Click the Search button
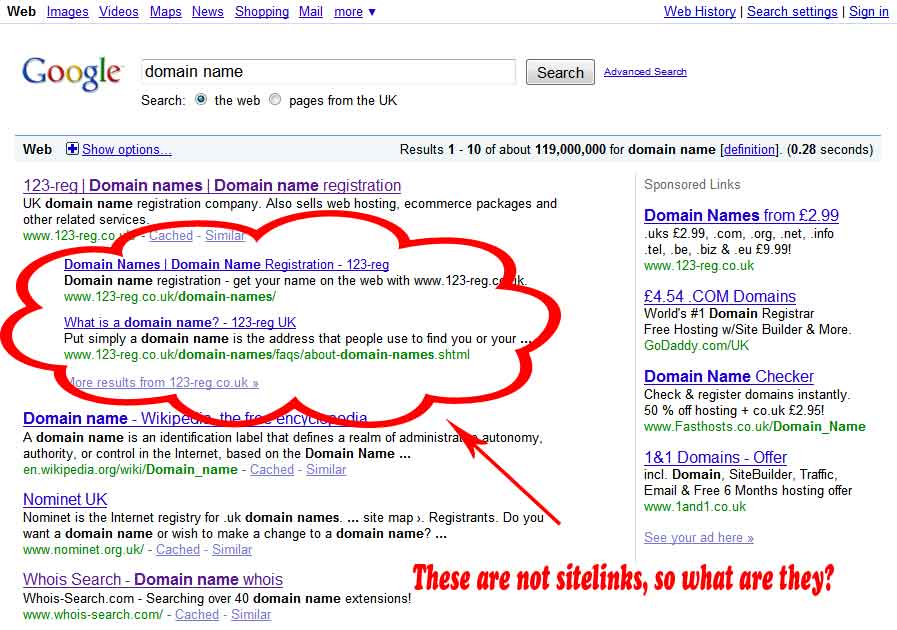Image resolution: width=897 pixels, height=630 pixels. pyautogui.click(x=560, y=72)
